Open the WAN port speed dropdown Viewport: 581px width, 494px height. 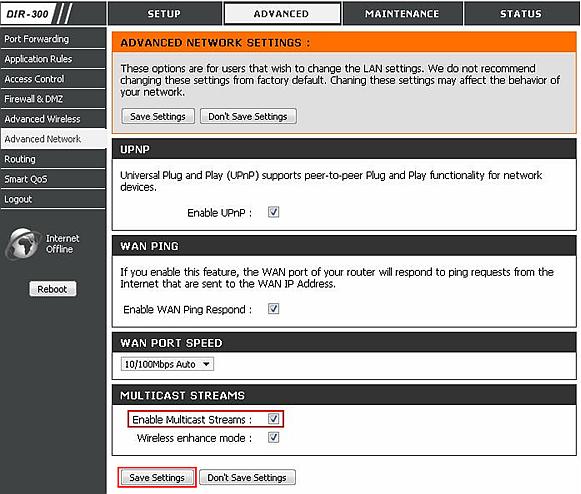click(167, 364)
